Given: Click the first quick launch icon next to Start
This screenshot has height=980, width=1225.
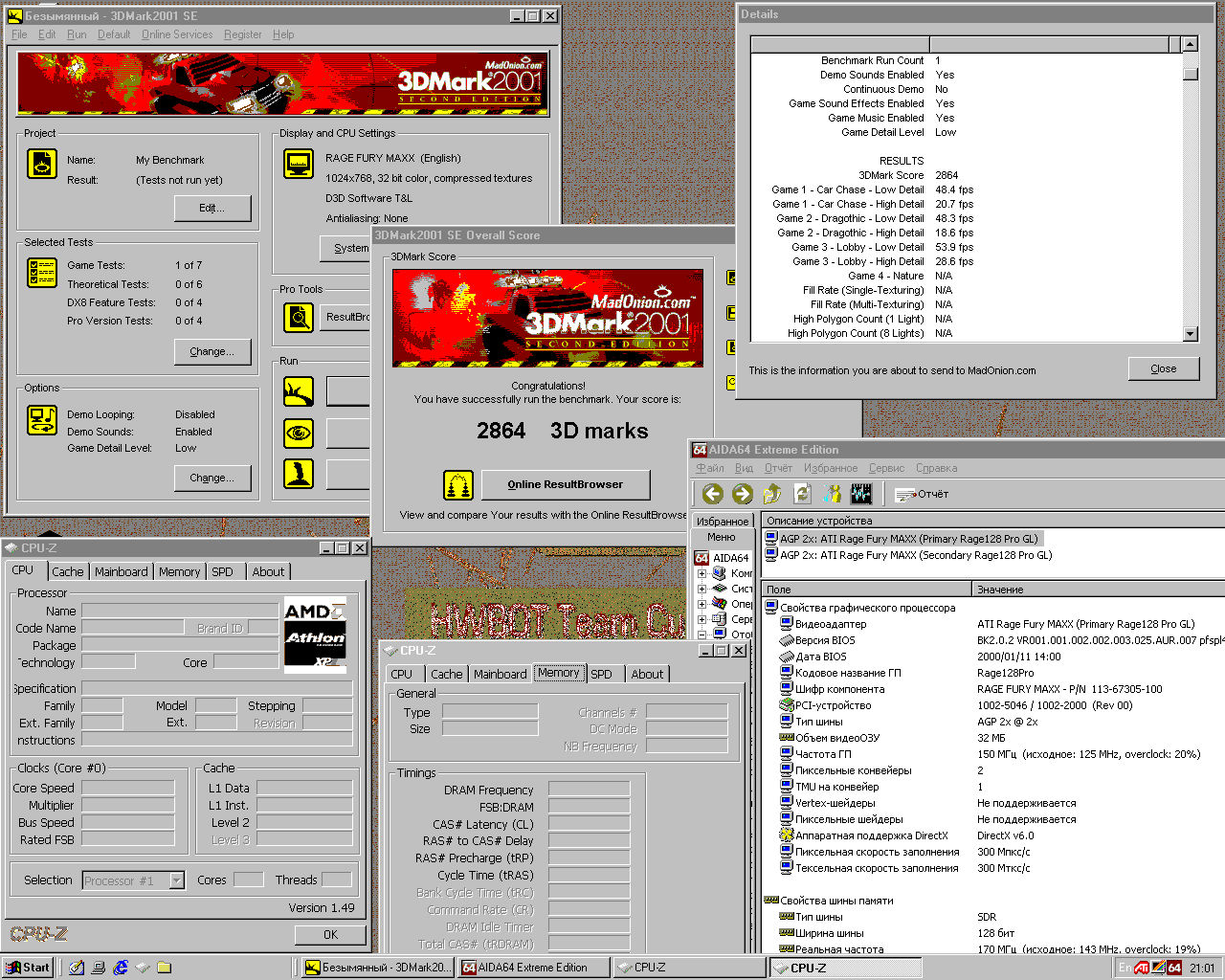Looking at the screenshot, I should (77, 968).
